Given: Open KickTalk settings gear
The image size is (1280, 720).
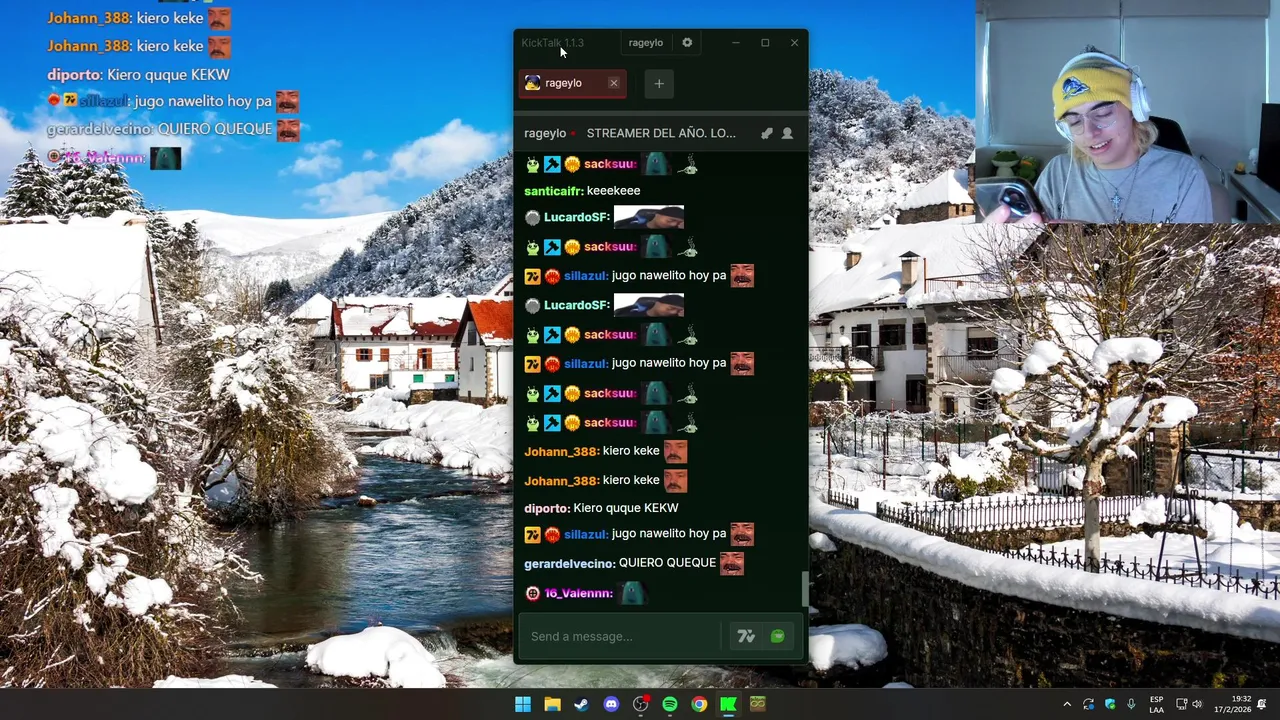Looking at the screenshot, I should 687,43.
